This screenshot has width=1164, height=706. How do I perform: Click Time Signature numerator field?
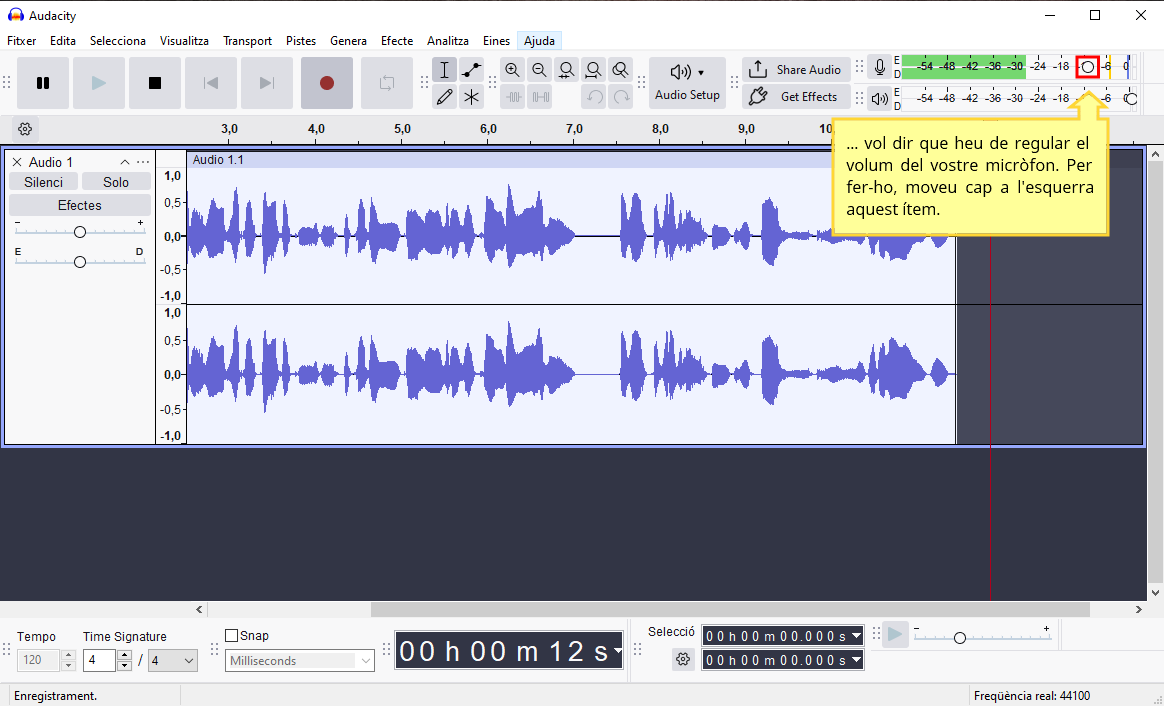[99, 660]
